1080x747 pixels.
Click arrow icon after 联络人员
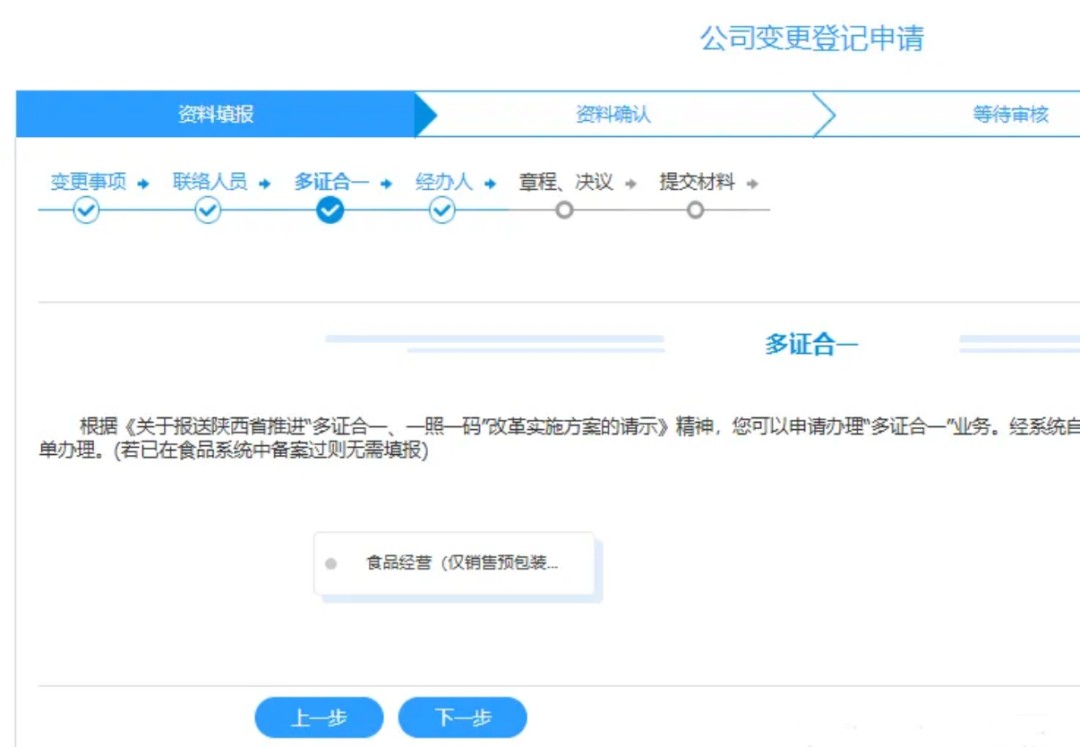point(264,183)
